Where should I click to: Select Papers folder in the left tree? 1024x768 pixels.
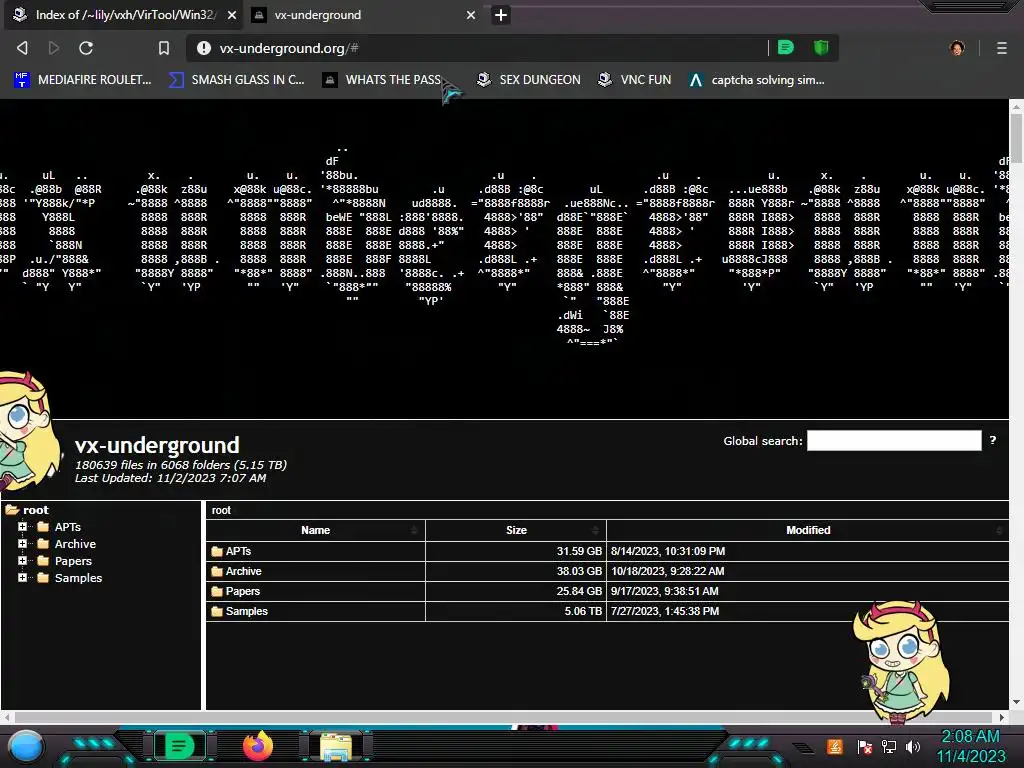click(x=73, y=561)
